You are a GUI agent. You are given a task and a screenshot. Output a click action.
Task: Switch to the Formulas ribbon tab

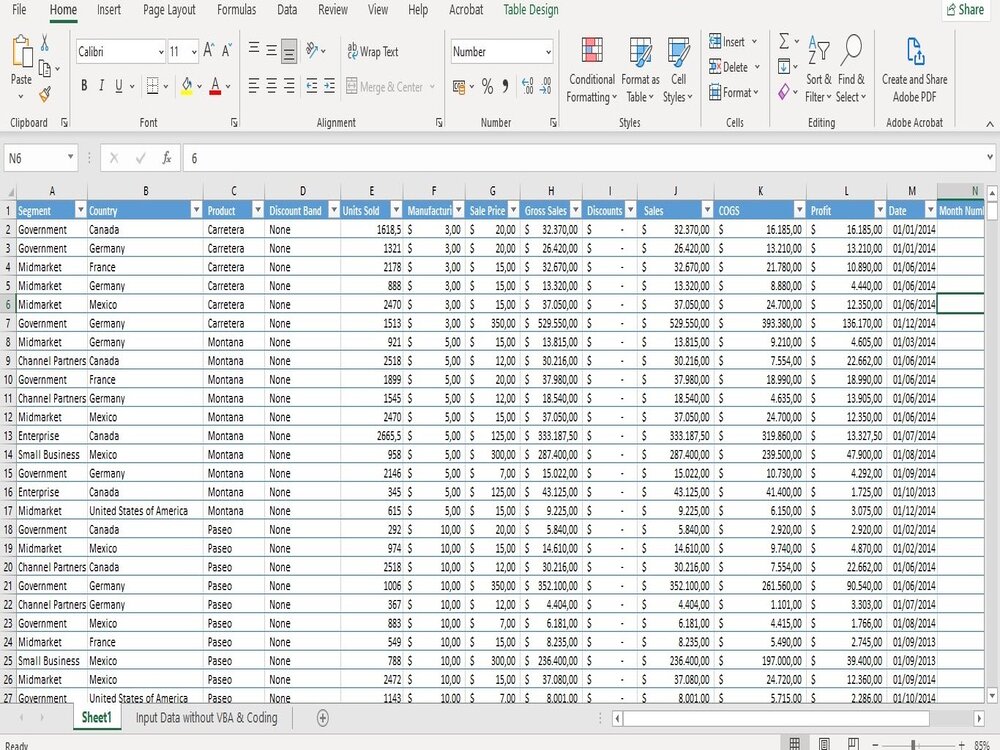(236, 10)
